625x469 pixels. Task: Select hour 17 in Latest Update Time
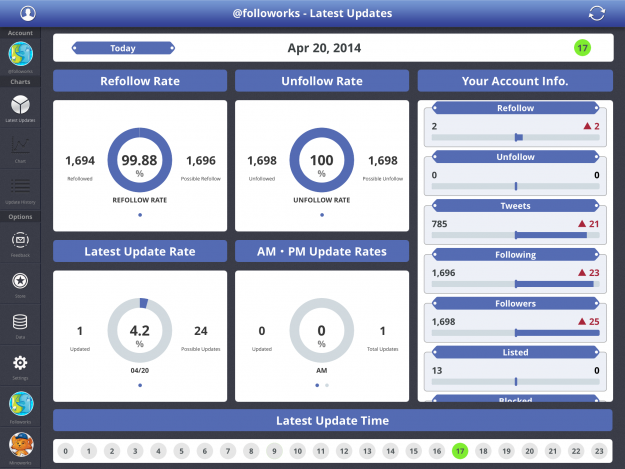459,451
